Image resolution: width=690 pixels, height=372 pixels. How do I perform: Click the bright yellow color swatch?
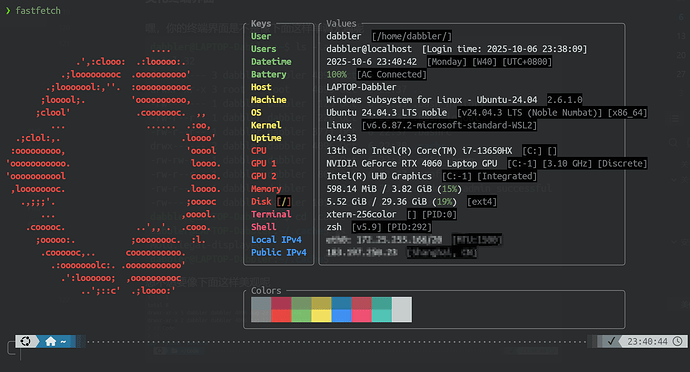(x=321, y=316)
